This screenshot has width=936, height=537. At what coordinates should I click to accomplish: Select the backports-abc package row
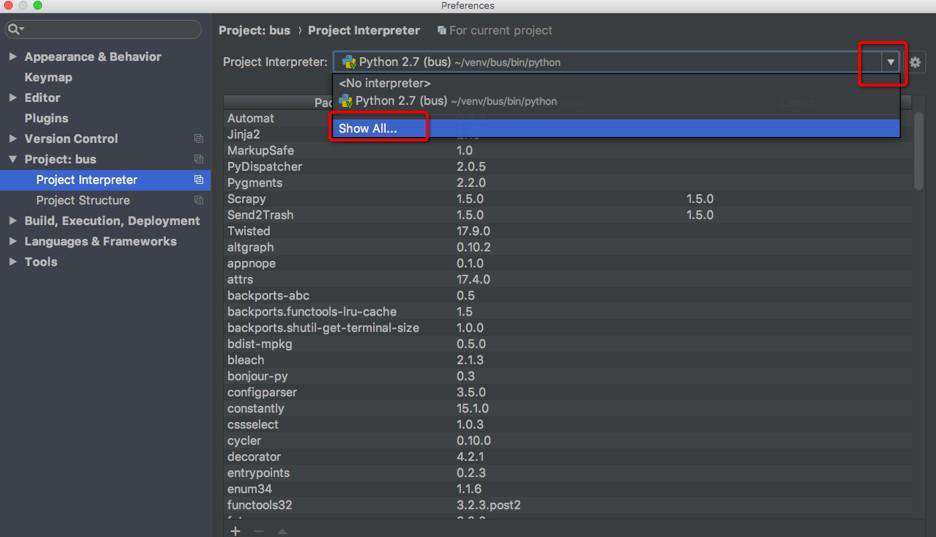pyautogui.click(x=568, y=295)
